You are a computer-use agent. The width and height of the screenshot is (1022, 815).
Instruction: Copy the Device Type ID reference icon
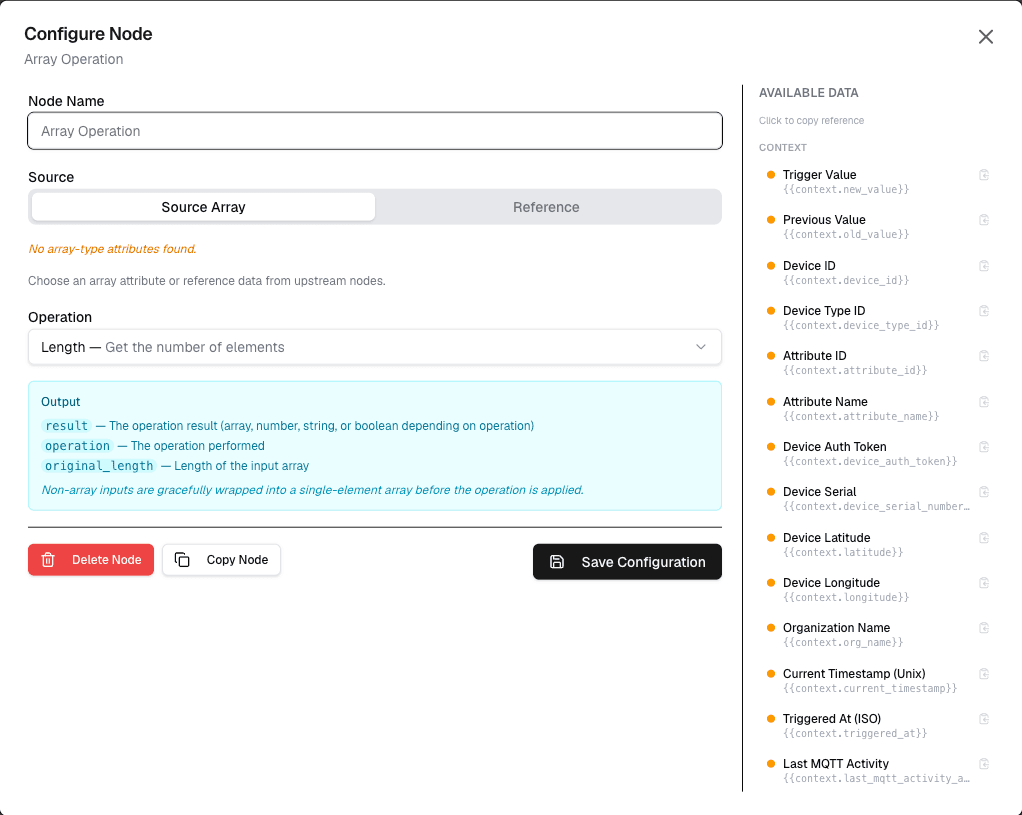pyautogui.click(x=984, y=310)
